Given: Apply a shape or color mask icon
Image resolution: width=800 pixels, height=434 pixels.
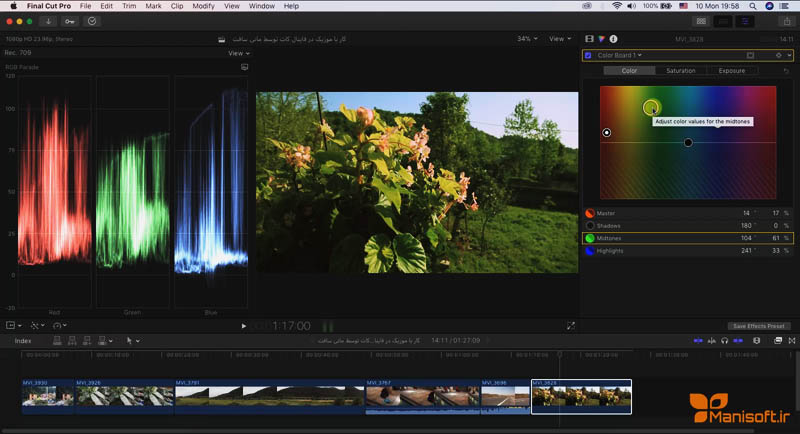Looking at the screenshot, I should pos(750,55).
